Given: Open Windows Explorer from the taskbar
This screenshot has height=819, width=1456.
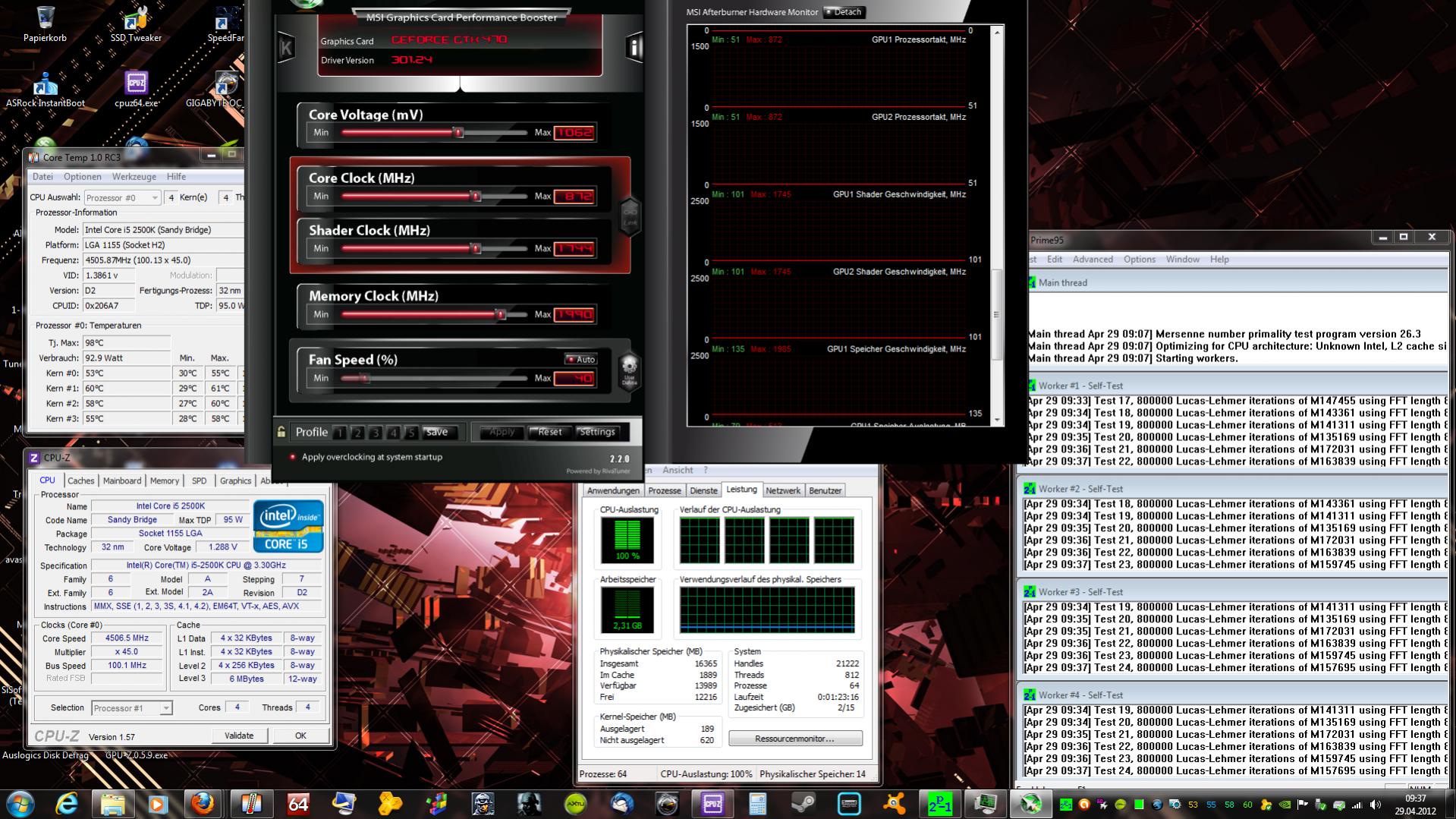Looking at the screenshot, I should (x=112, y=804).
